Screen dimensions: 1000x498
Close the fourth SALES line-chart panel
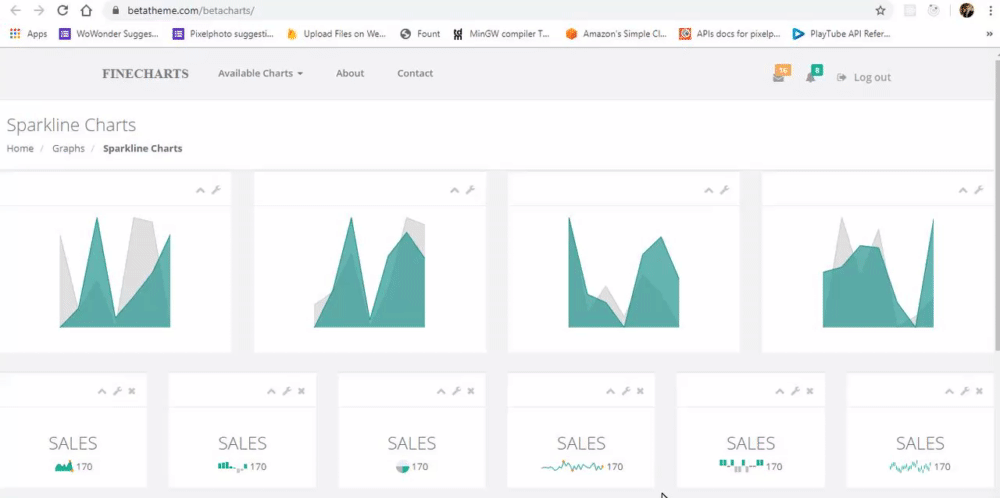[640, 391]
